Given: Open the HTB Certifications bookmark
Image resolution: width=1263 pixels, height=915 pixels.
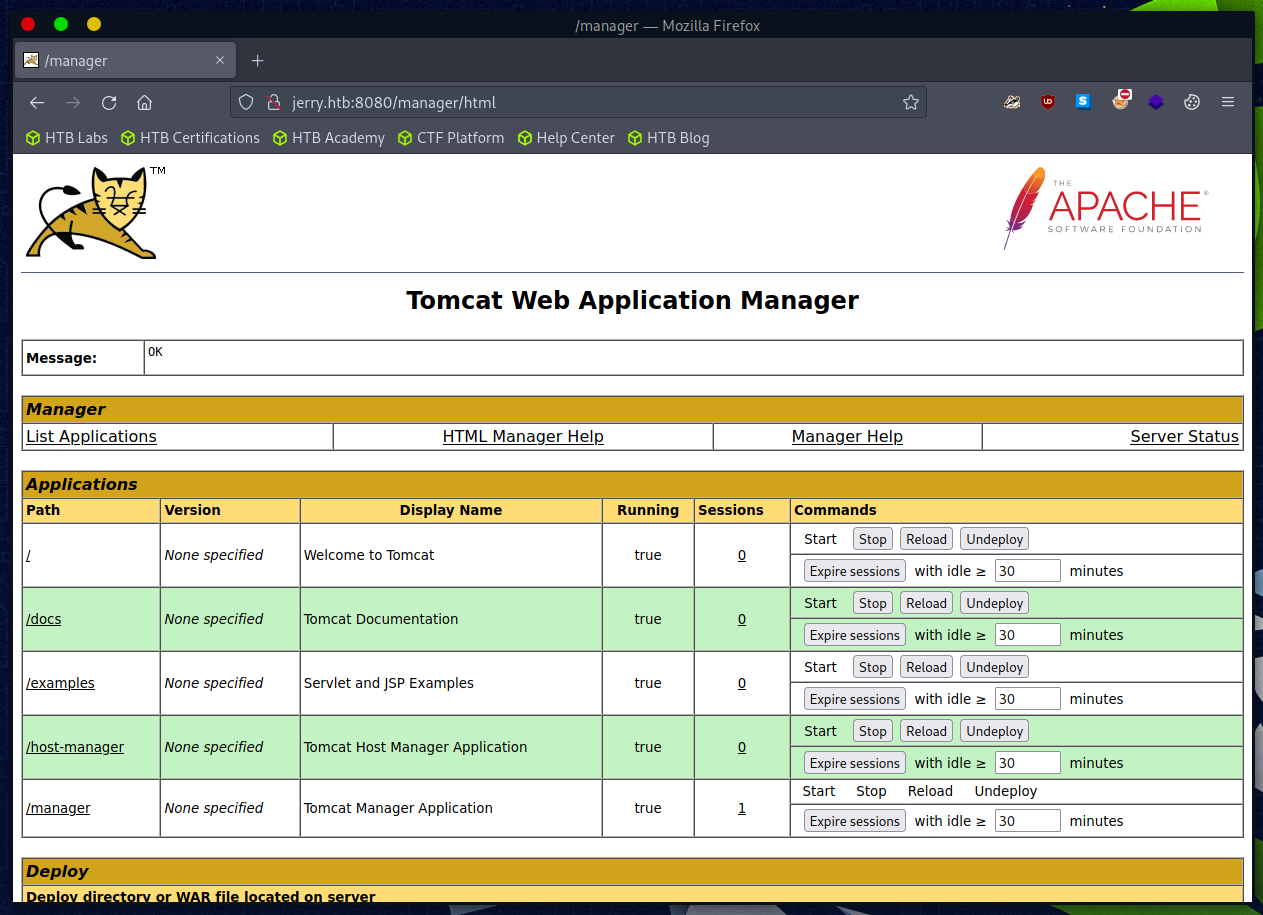Looking at the screenshot, I should (x=190, y=138).
